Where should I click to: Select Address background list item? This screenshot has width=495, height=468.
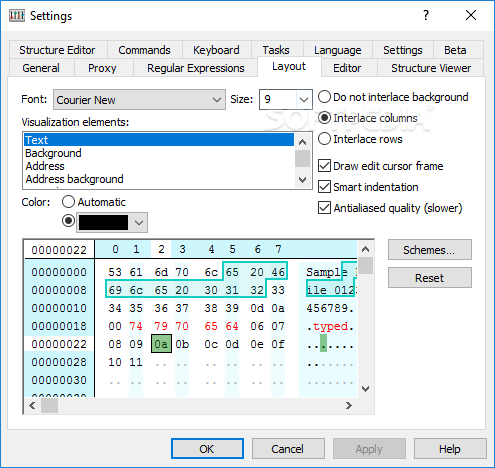159,179
